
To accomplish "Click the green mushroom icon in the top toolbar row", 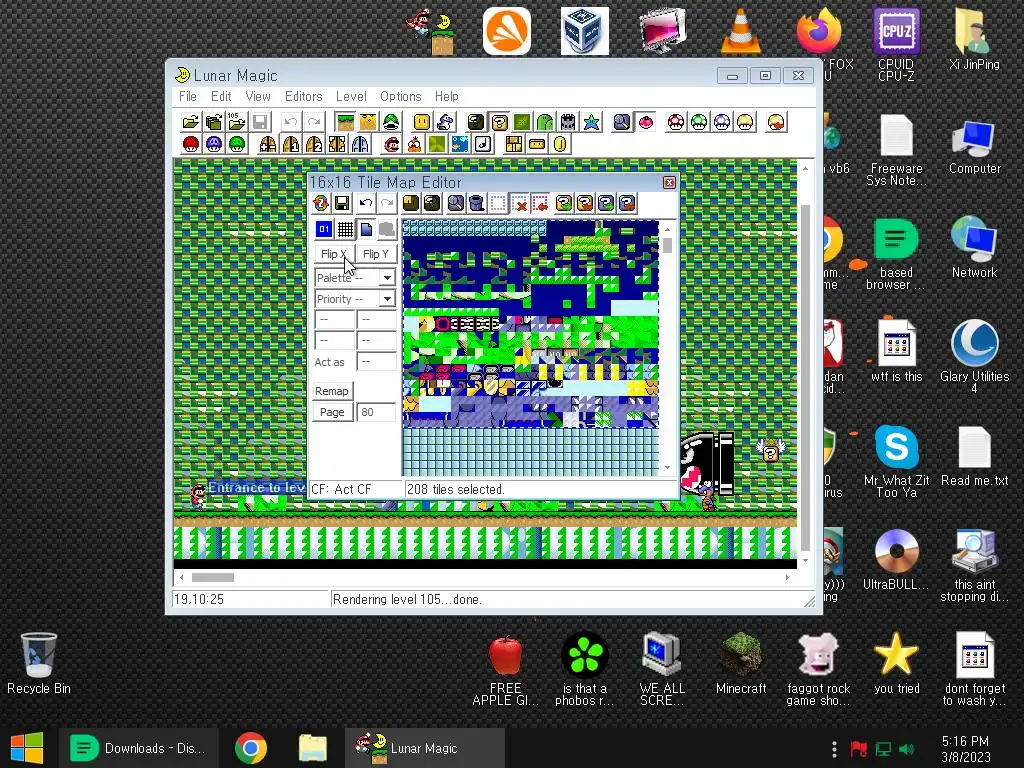I will (699, 122).
